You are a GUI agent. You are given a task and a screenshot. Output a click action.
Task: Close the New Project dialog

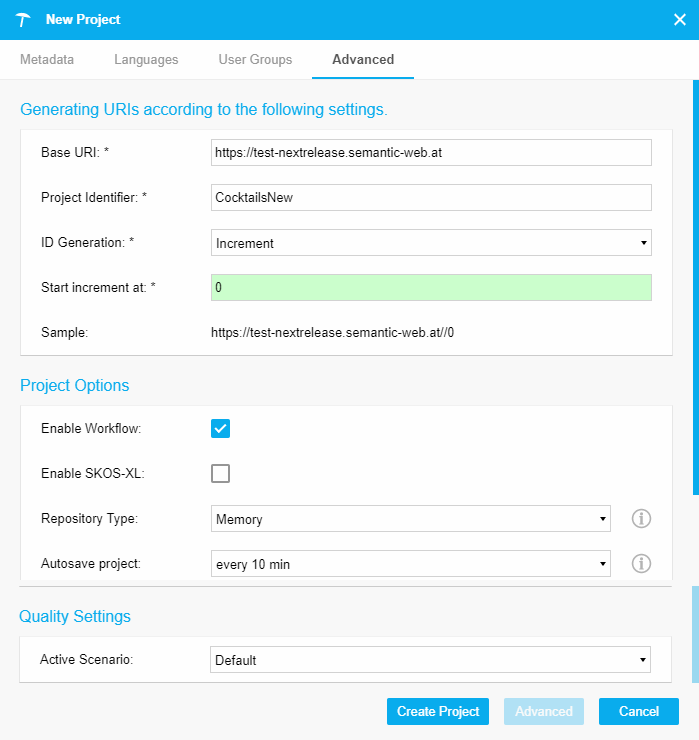[679, 20]
